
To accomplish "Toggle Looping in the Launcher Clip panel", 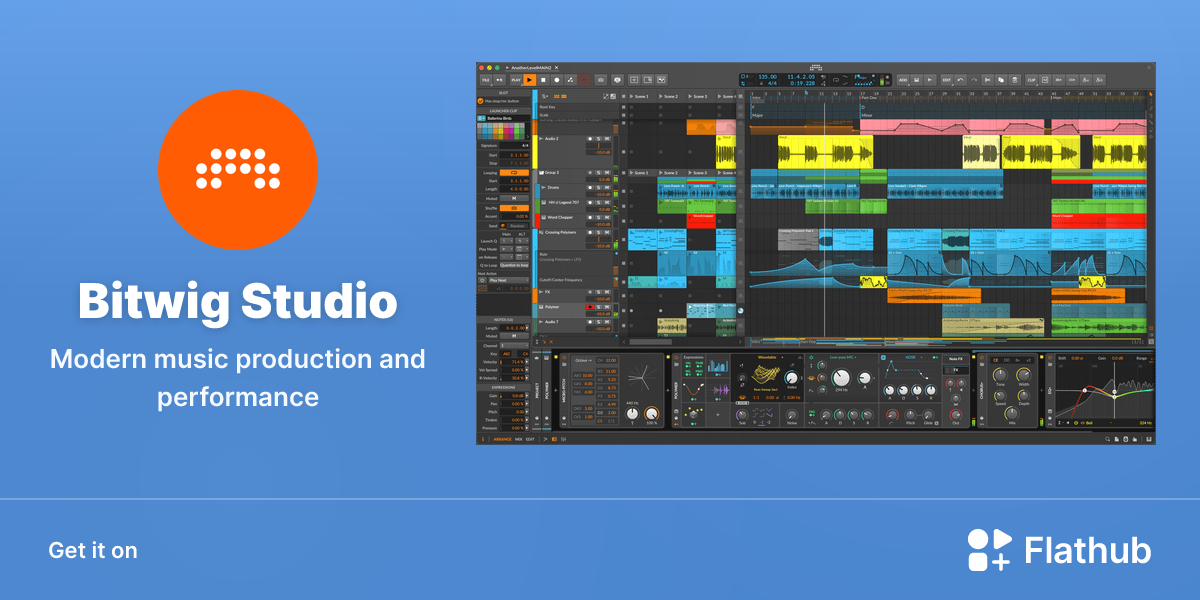I will (514, 173).
